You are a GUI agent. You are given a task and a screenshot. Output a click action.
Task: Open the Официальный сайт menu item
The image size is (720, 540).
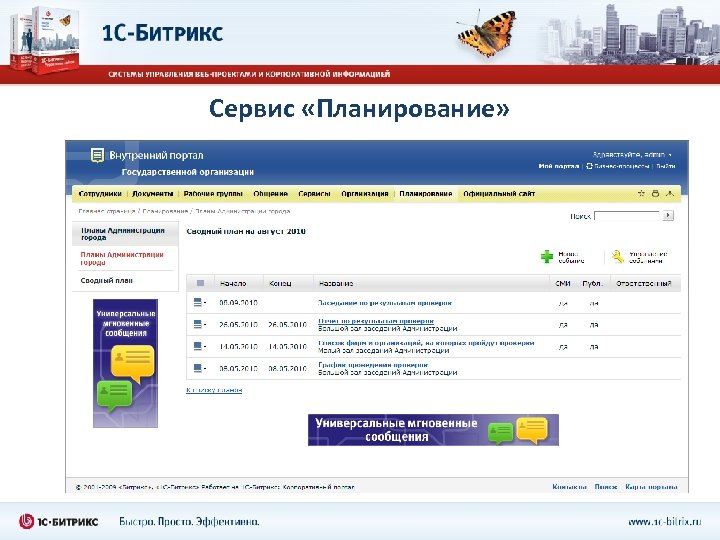[x=499, y=194]
